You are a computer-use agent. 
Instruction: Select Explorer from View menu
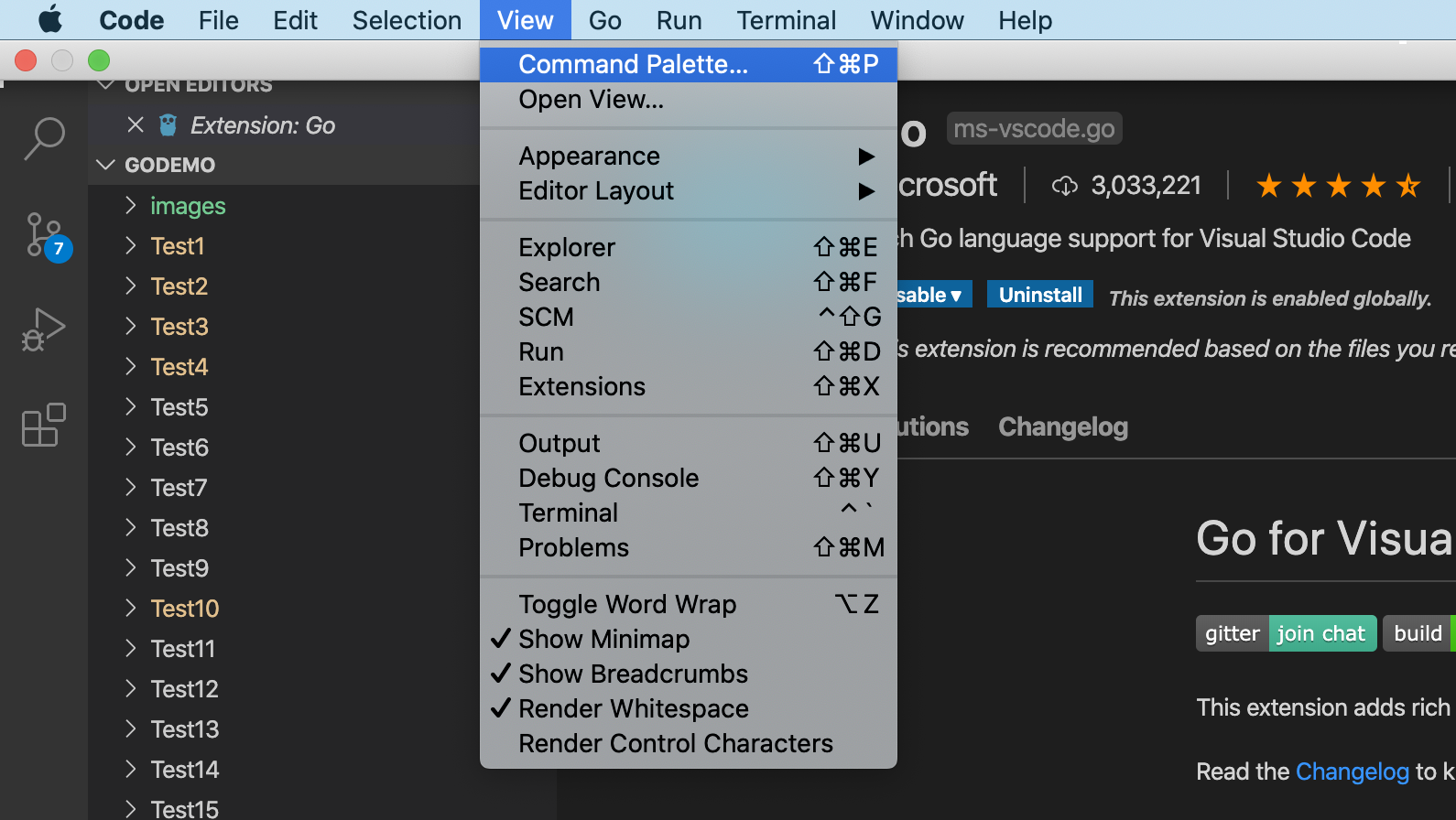coord(689,247)
